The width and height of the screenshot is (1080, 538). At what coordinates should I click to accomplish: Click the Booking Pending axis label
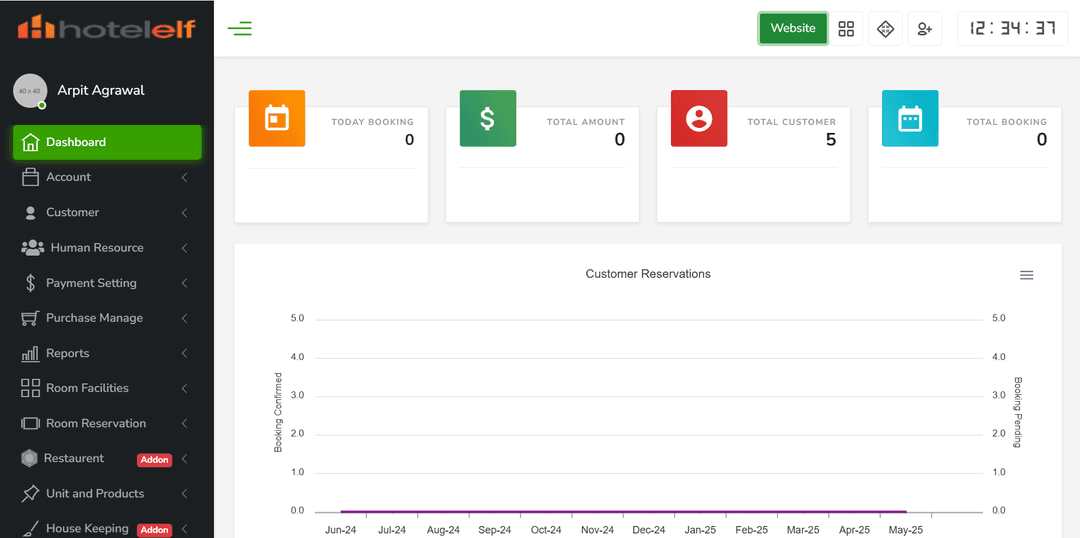pos(1018,412)
